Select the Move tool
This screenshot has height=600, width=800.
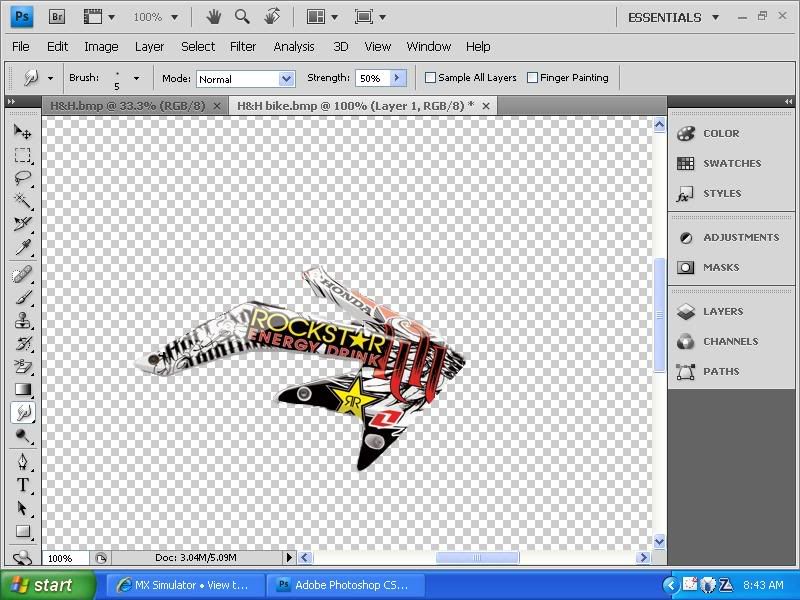[x=22, y=132]
